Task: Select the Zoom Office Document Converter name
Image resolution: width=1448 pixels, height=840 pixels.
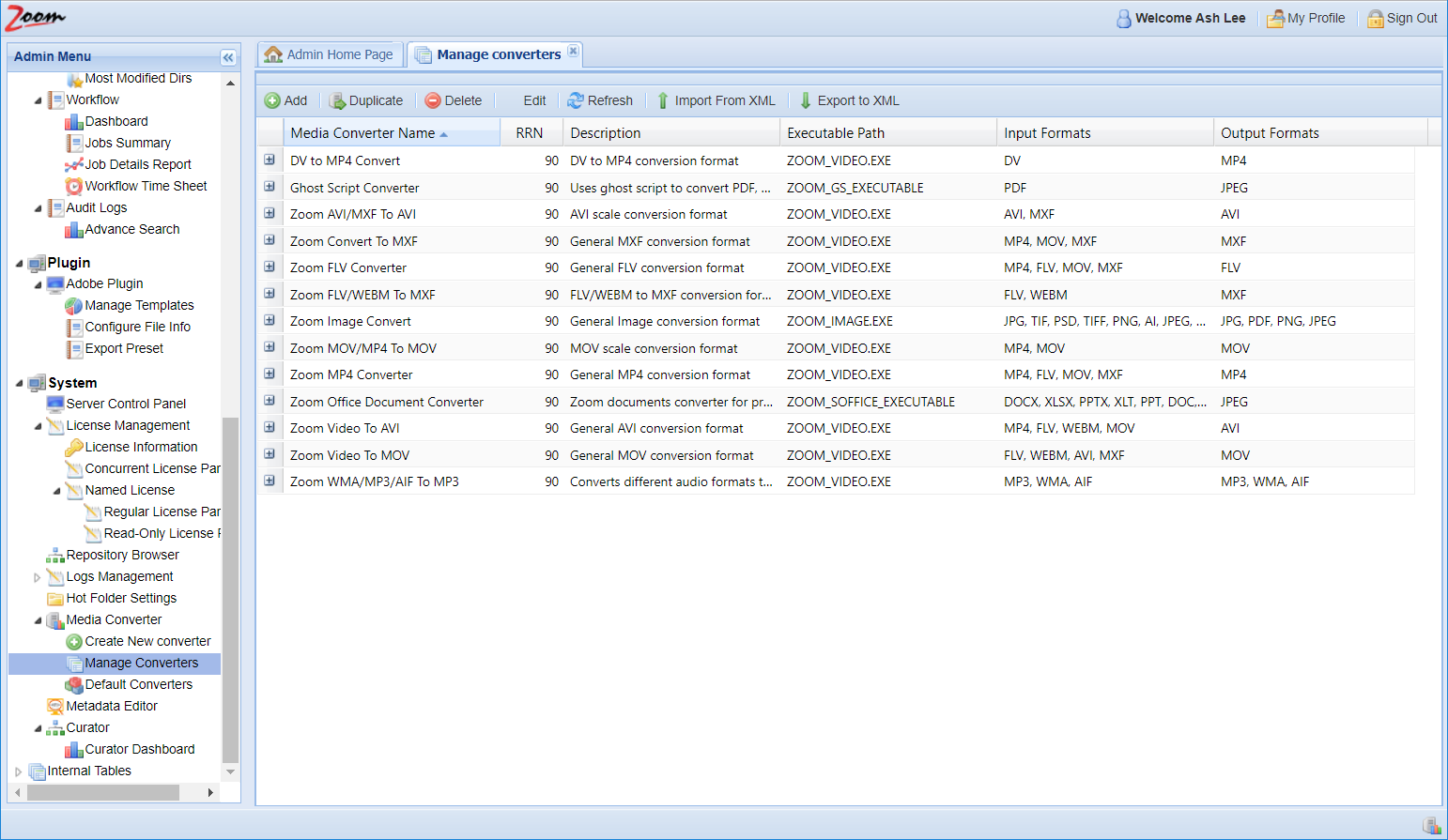Action: pyautogui.click(x=387, y=402)
